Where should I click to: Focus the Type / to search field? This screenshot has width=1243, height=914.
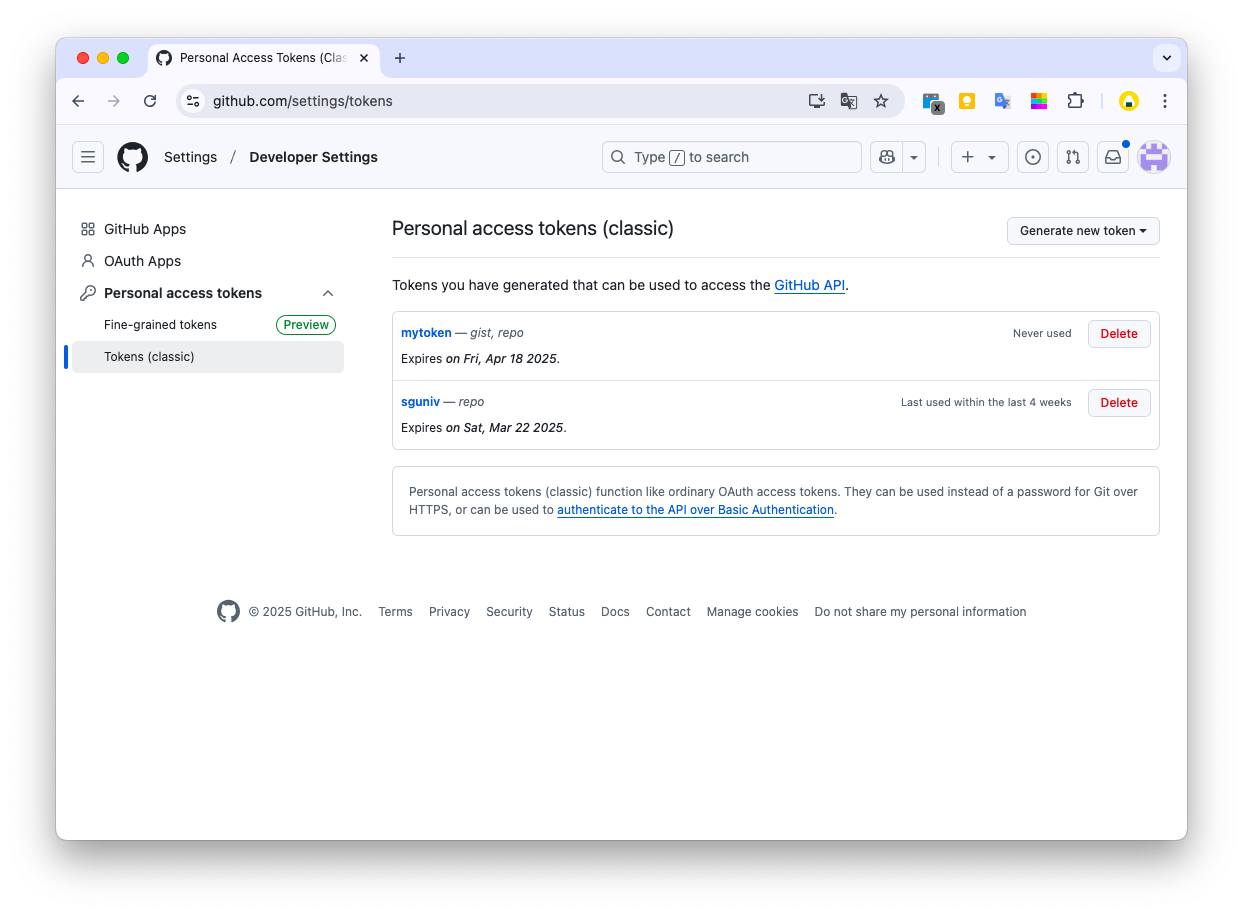(732, 157)
